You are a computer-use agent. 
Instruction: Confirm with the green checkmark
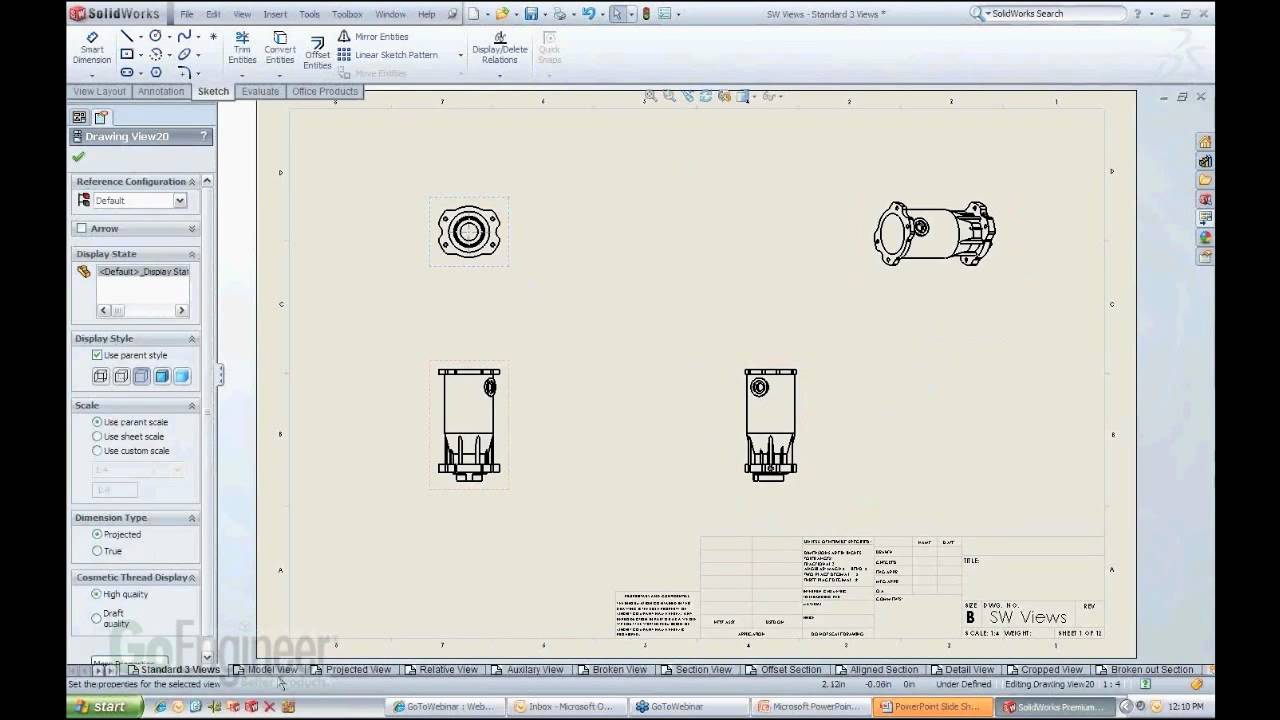coord(79,157)
